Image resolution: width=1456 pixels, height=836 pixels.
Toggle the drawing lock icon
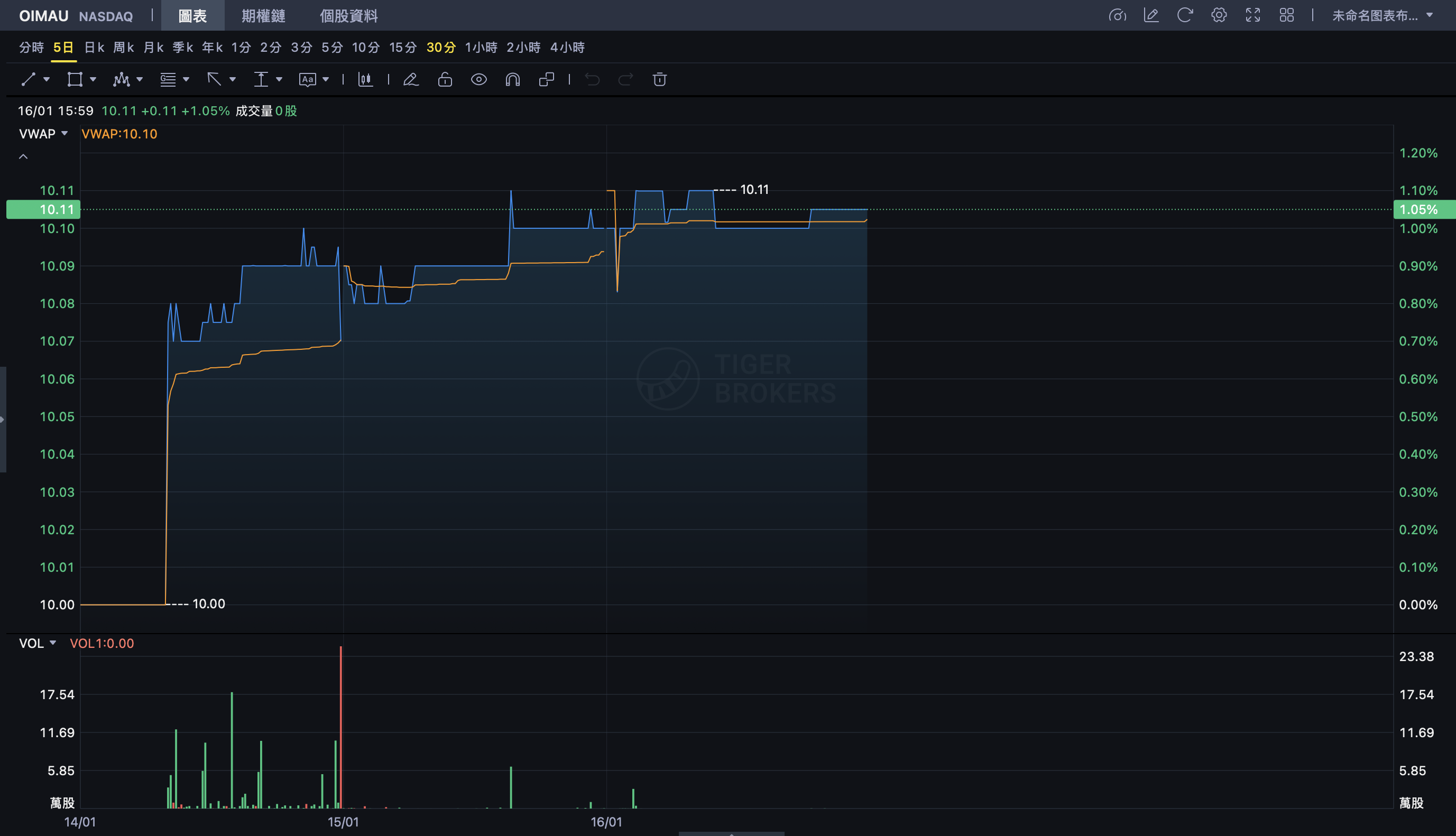point(445,79)
